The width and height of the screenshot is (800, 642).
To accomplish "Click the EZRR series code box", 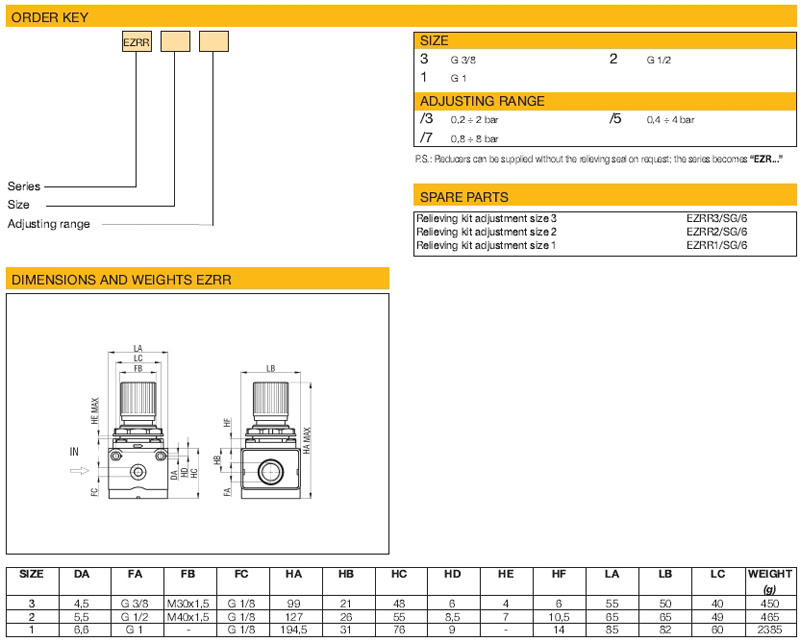I will click(x=136, y=42).
